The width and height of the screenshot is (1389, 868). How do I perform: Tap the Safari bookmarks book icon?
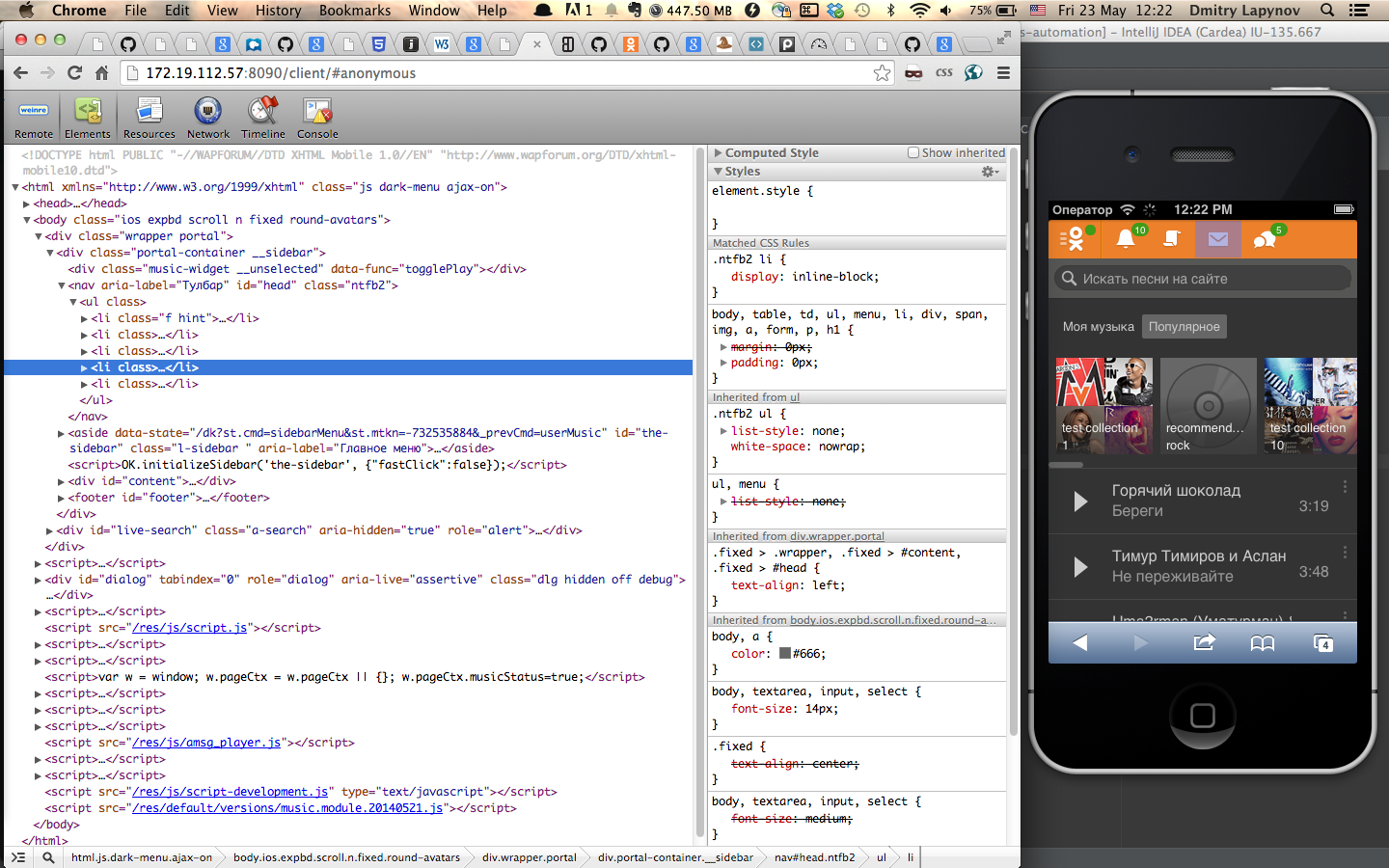tap(1263, 643)
